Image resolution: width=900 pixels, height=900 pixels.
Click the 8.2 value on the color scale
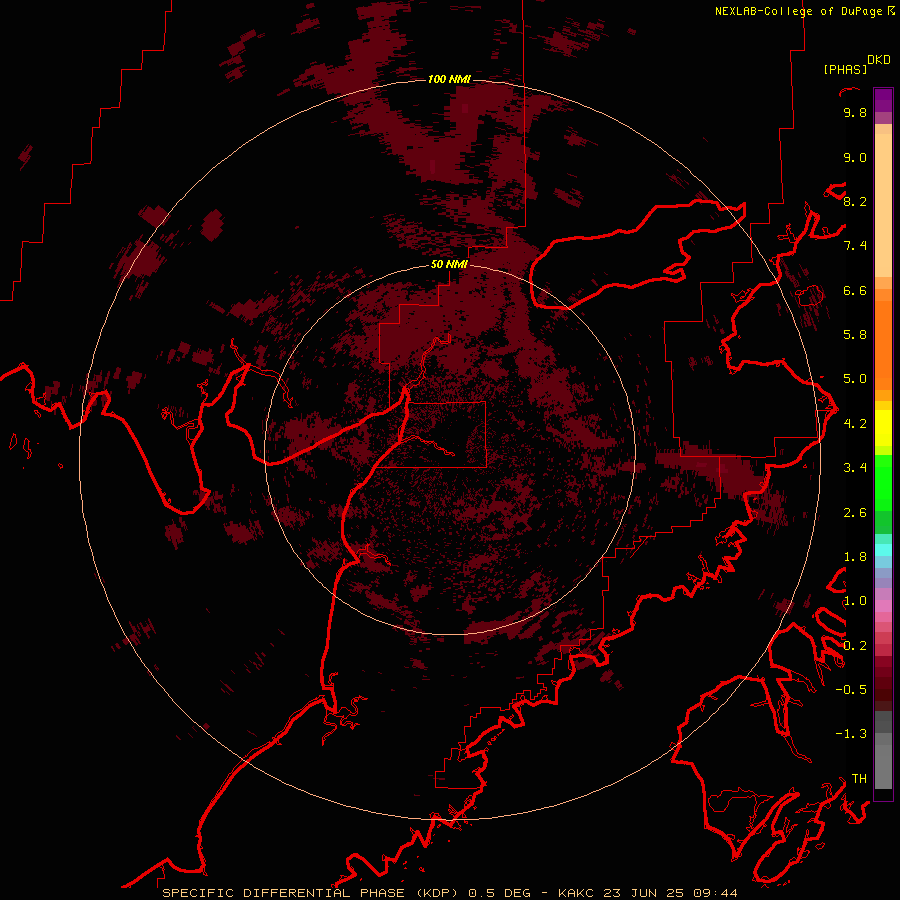click(x=855, y=201)
